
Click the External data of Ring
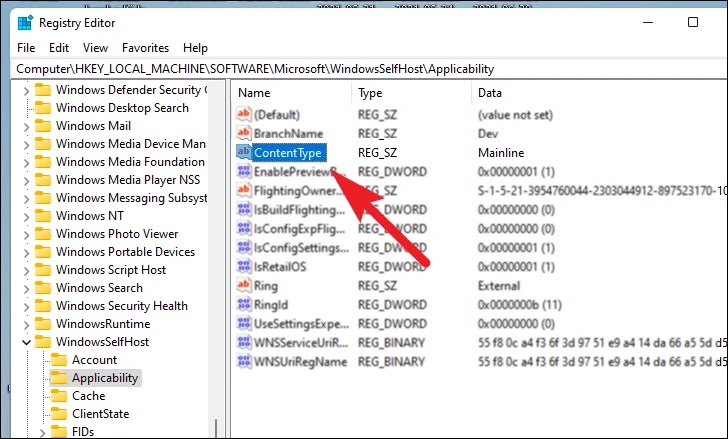[x=499, y=286]
